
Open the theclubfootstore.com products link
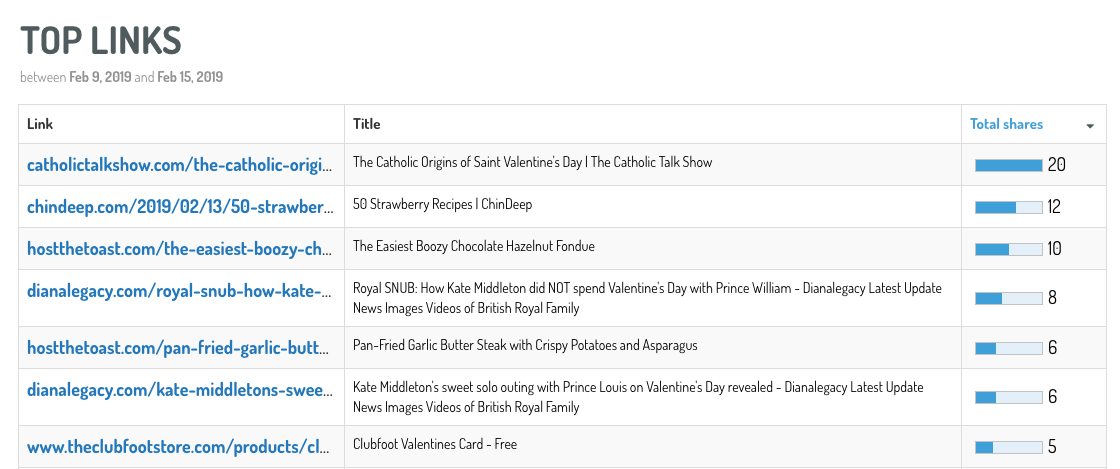(x=180, y=447)
